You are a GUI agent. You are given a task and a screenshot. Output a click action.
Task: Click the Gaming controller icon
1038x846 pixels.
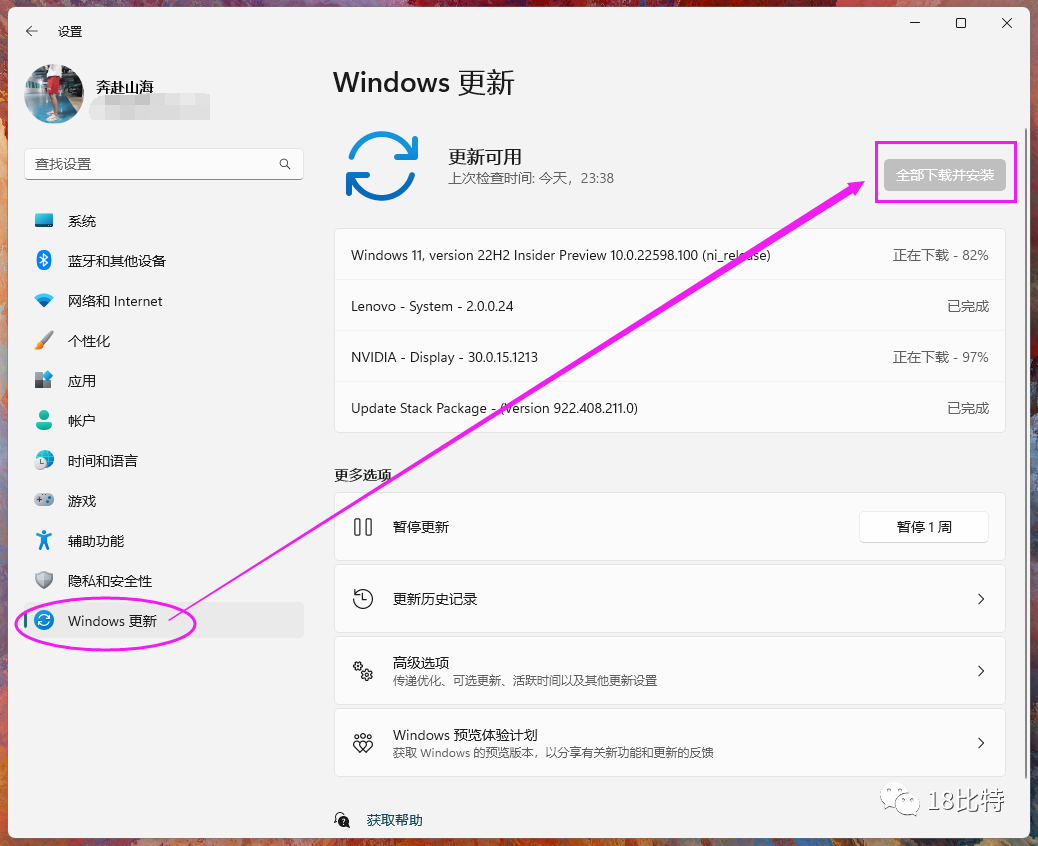point(44,500)
